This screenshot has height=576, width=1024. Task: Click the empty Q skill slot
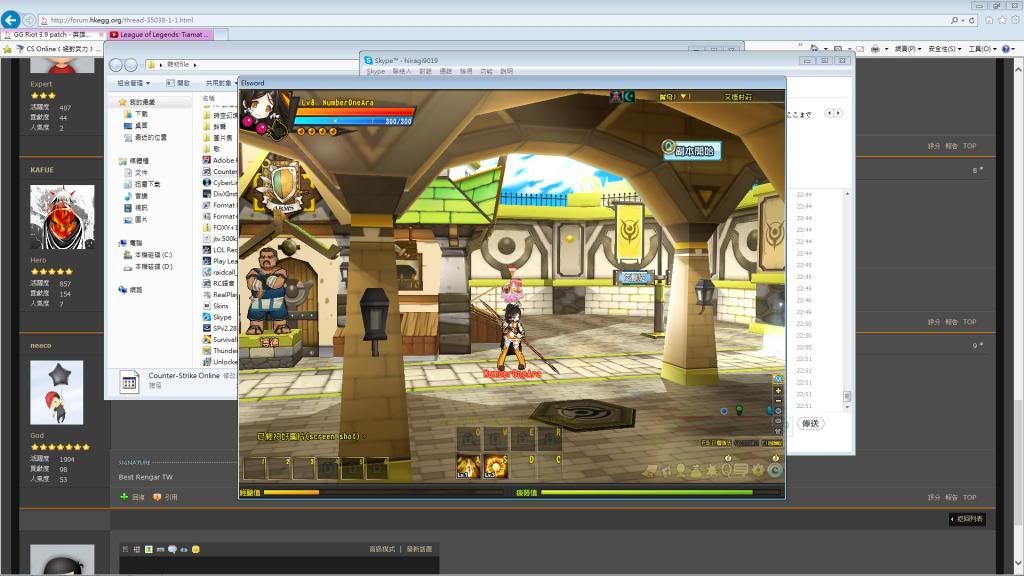[468, 439]
